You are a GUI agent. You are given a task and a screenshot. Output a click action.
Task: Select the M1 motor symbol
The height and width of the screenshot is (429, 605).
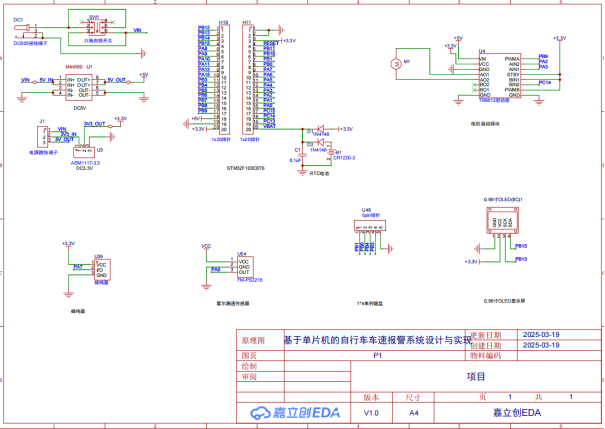396,64
